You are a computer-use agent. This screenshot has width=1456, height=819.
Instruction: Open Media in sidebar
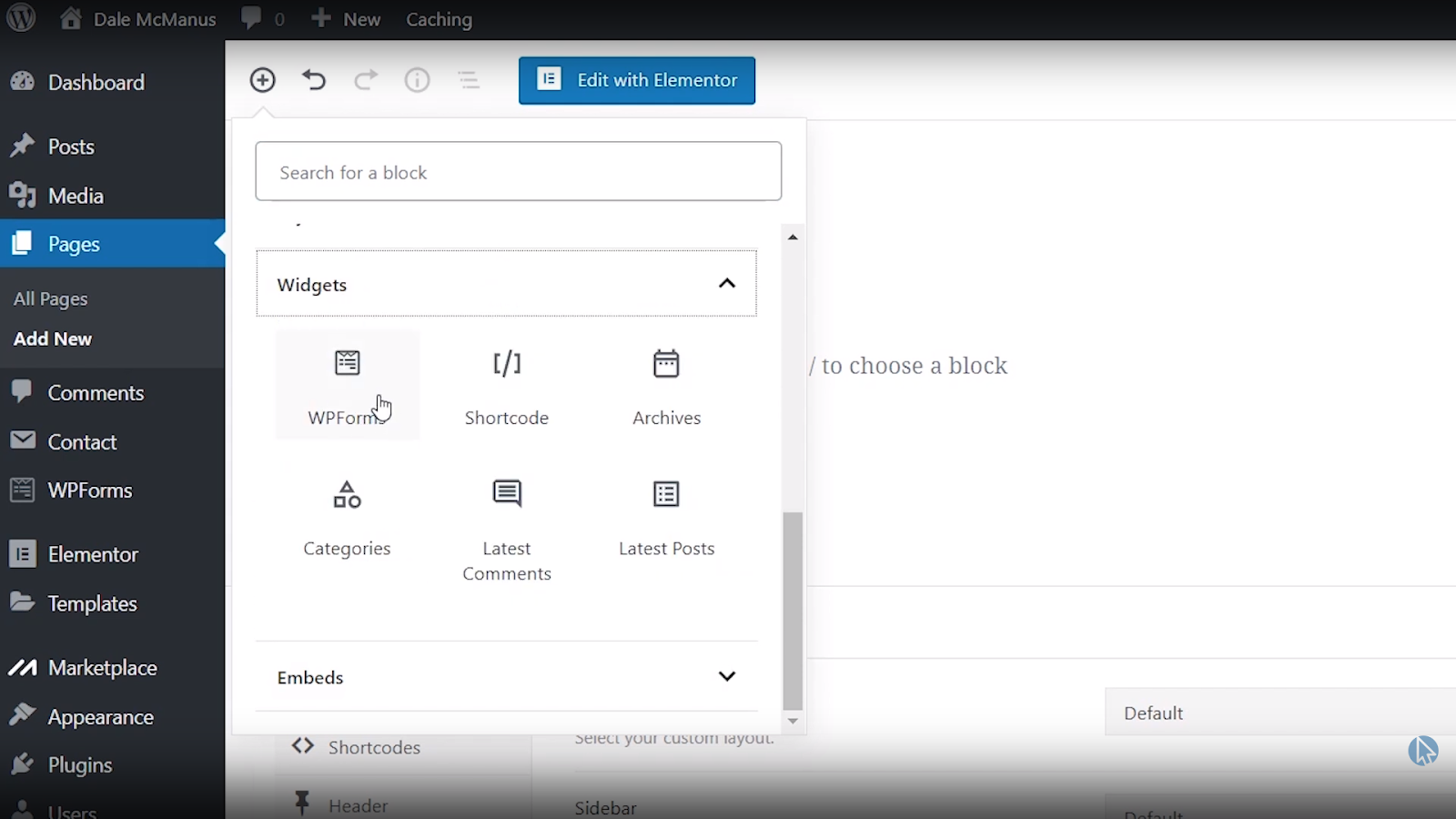click(112, 196)
